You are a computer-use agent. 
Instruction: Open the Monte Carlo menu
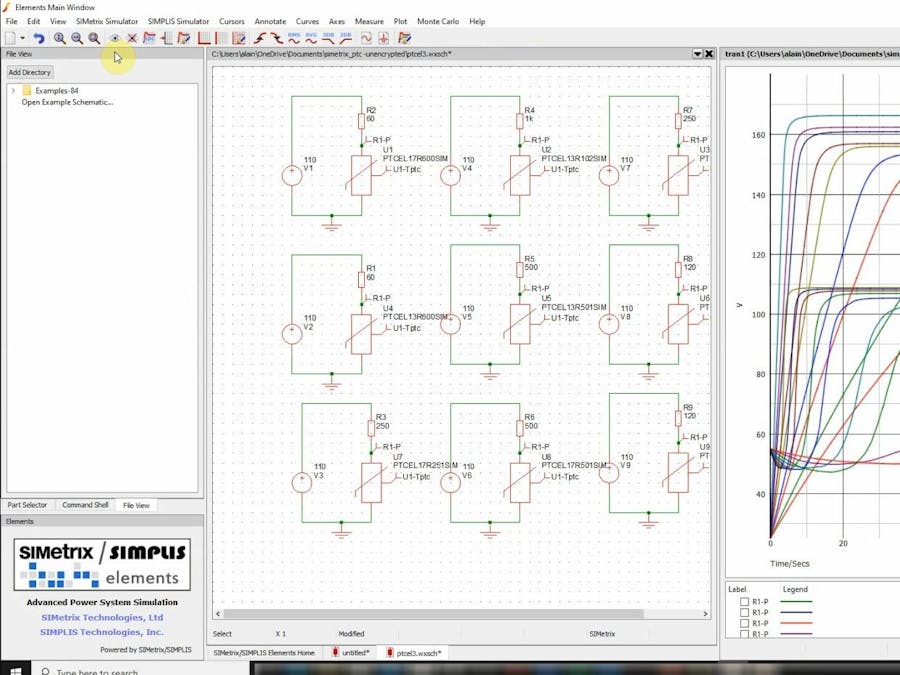[x=438, y=21]
